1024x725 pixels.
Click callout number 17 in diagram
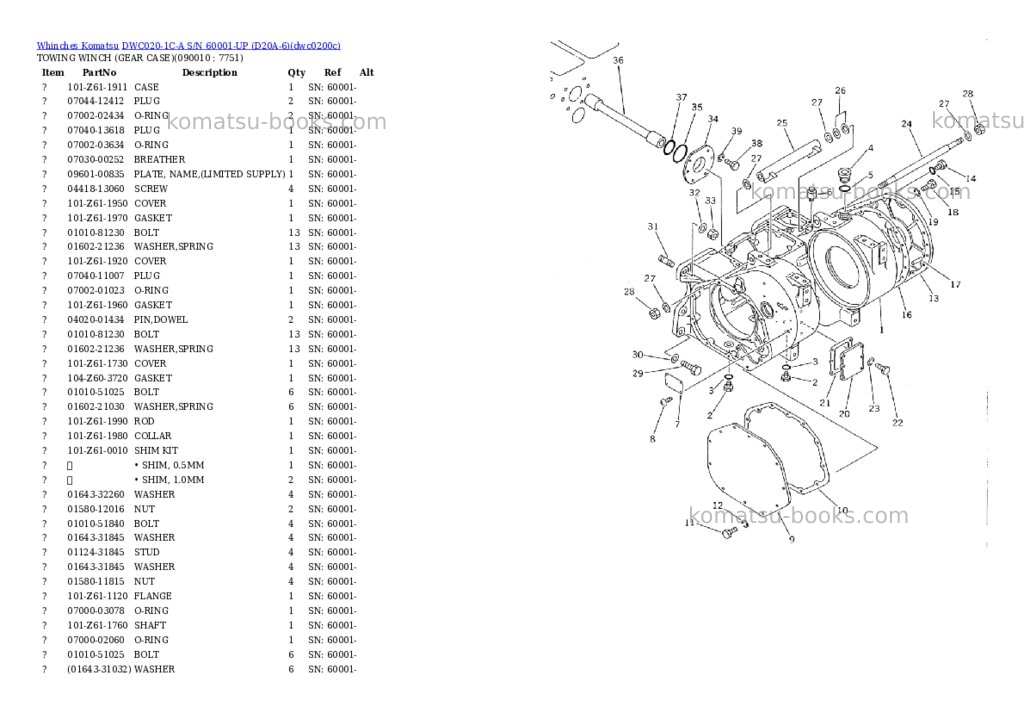coord(955,285)
